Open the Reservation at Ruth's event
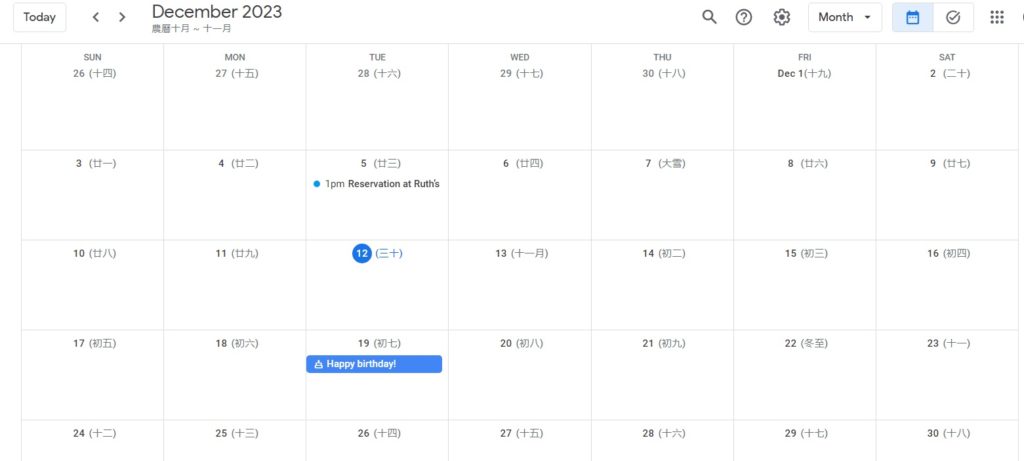 click(x=392, y=184)
